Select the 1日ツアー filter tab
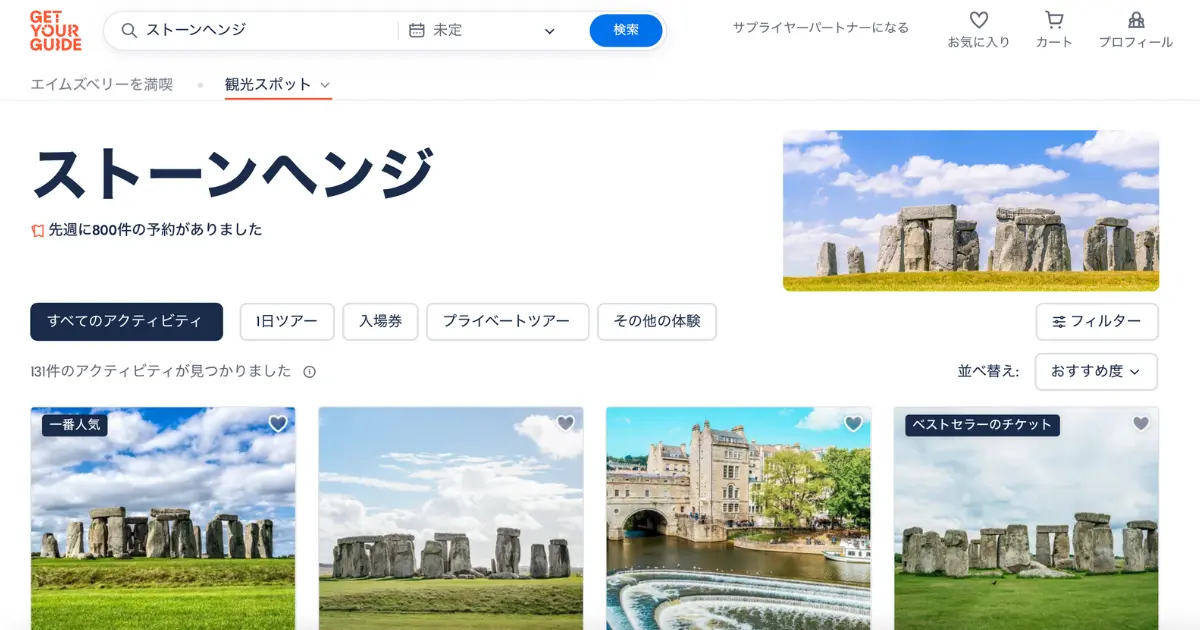Viewport: 1200px width, 630px height. [287, 322]
